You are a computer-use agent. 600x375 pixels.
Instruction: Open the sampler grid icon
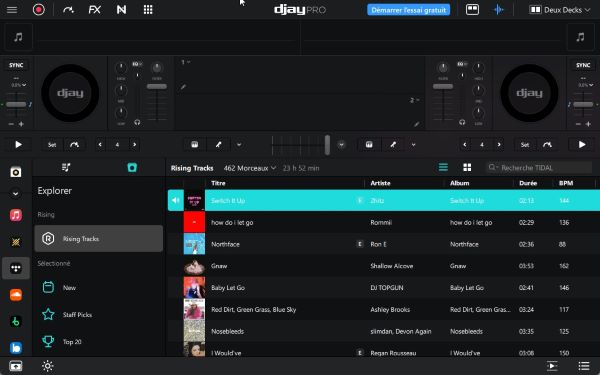point(148,10)
